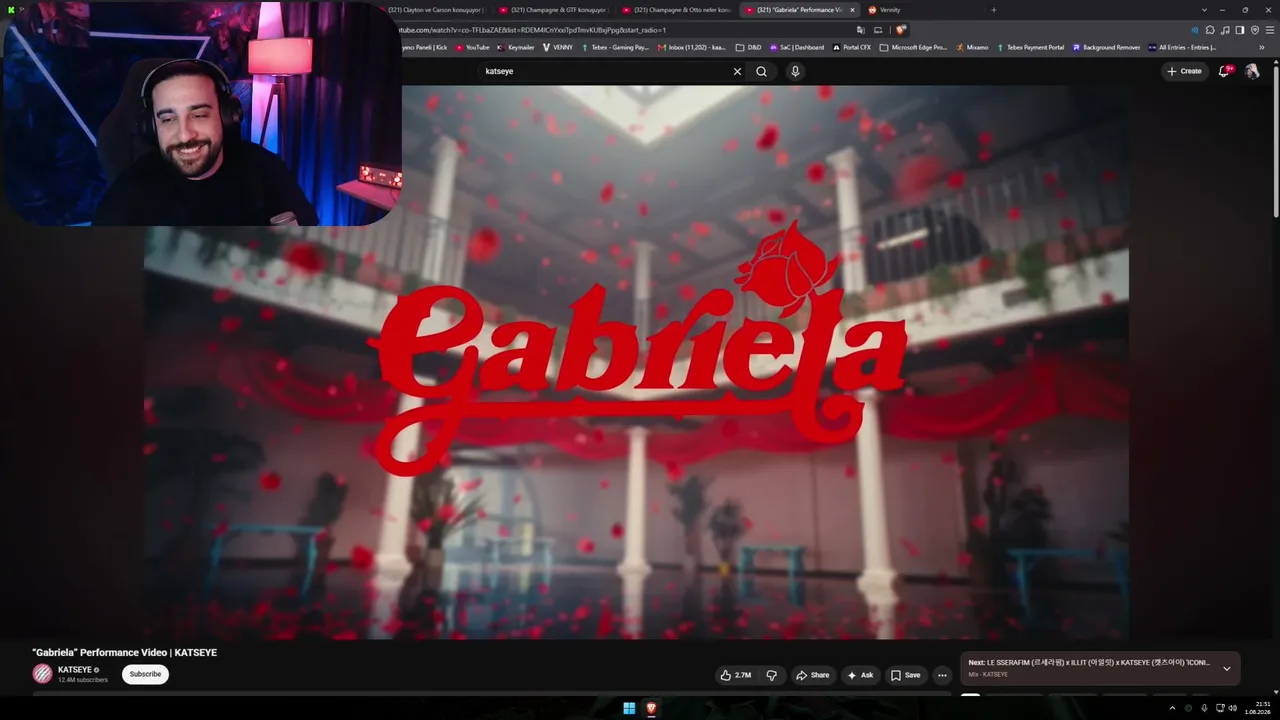Close the Gabriela Performance Video tab
The width and height of the screenshot is (1280, 720).
(852, 10)
